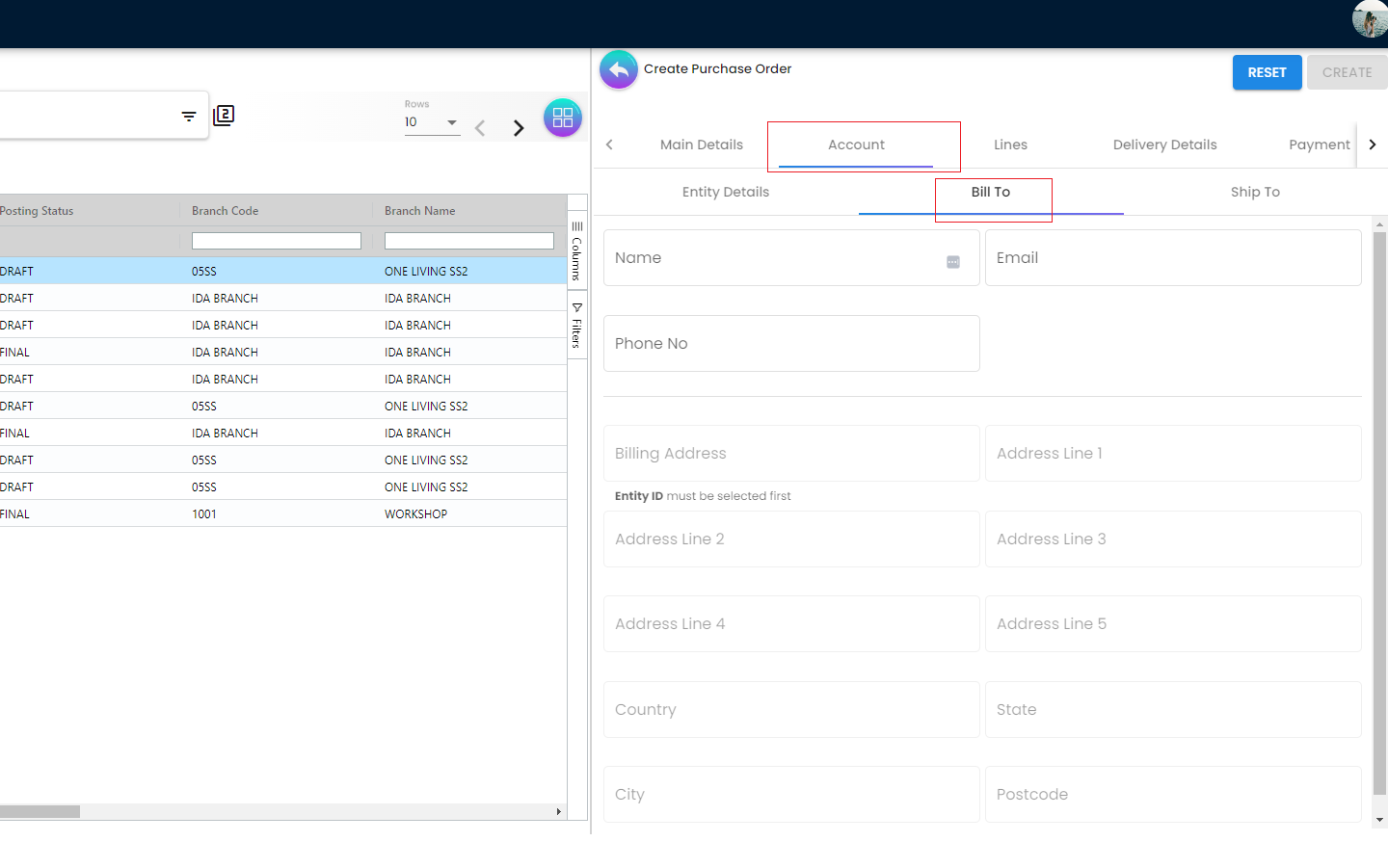1388x868 pixels.
Task: Switch to the Lines tab
Action: coord(1010,145)
